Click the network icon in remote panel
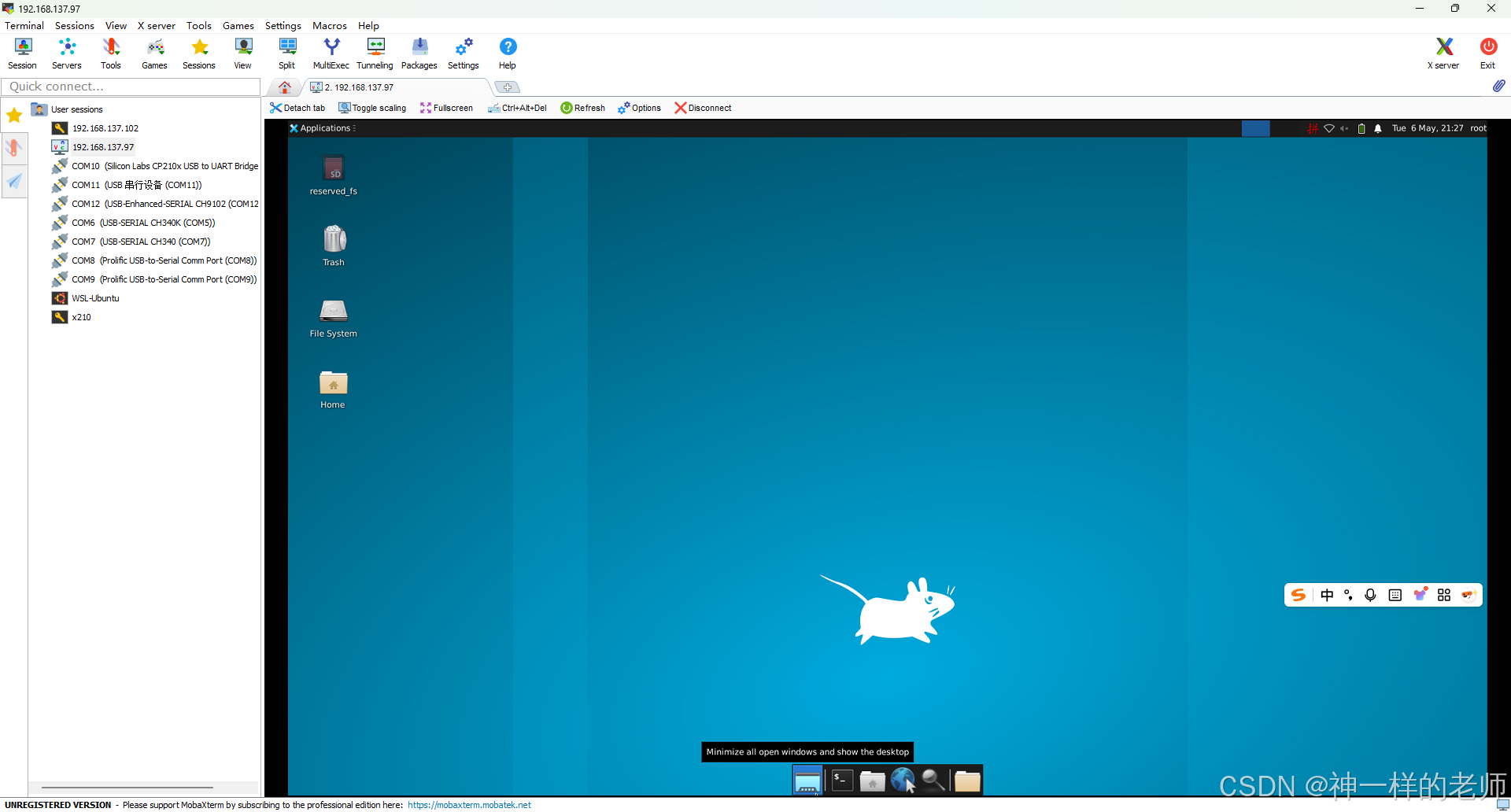Screen dimensions: 1511x812 pos(1329,128)
